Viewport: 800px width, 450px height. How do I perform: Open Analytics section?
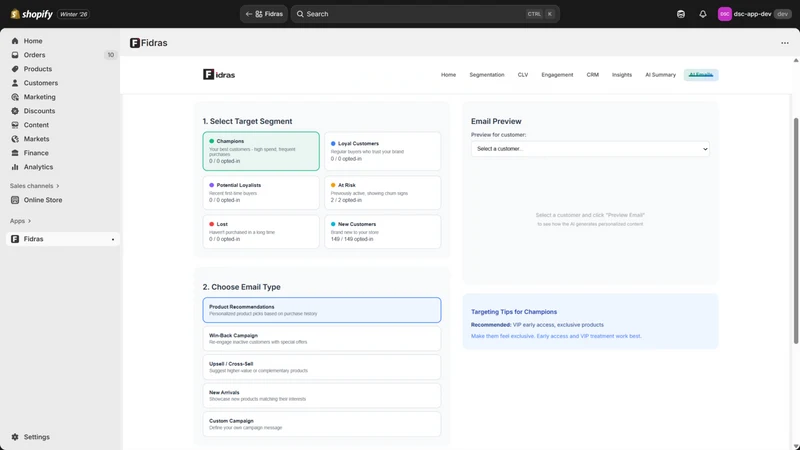pos(38,167)
